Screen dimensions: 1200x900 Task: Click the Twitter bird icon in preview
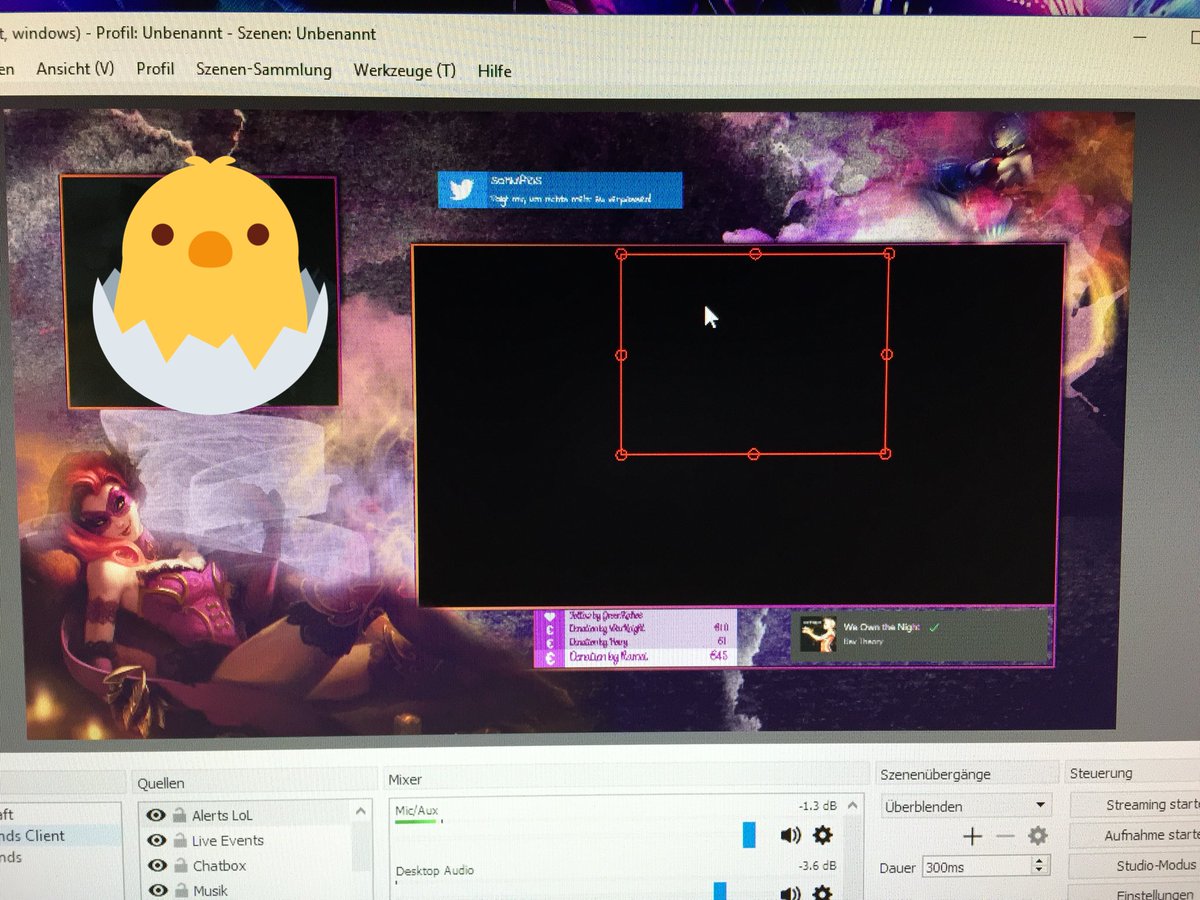coord(460,190)
